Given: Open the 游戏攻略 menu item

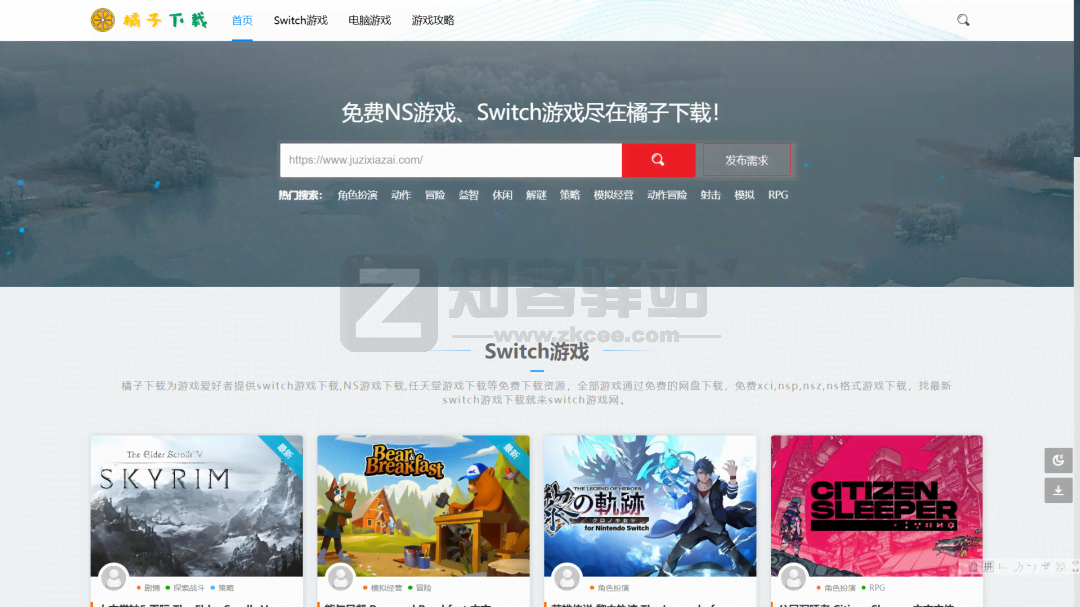Looking at the screenshot, I should pos(432,19).
